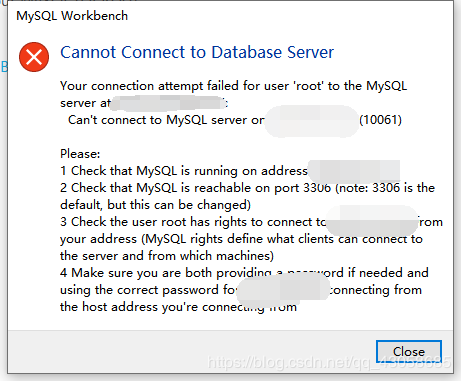Click the blurred address after 'running on address'
The image size is (461, 381).
coord(354,170)
